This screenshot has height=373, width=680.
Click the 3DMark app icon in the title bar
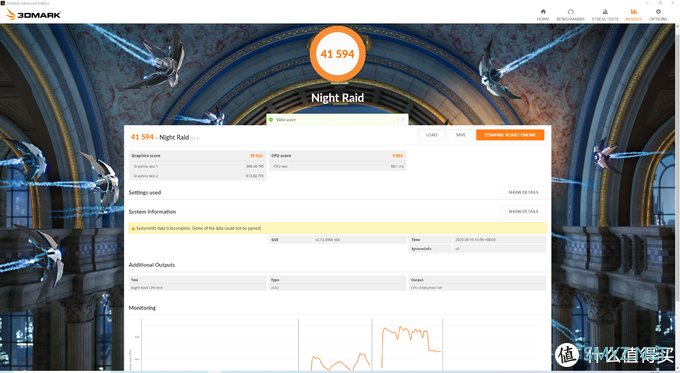(x=3, y=3)
